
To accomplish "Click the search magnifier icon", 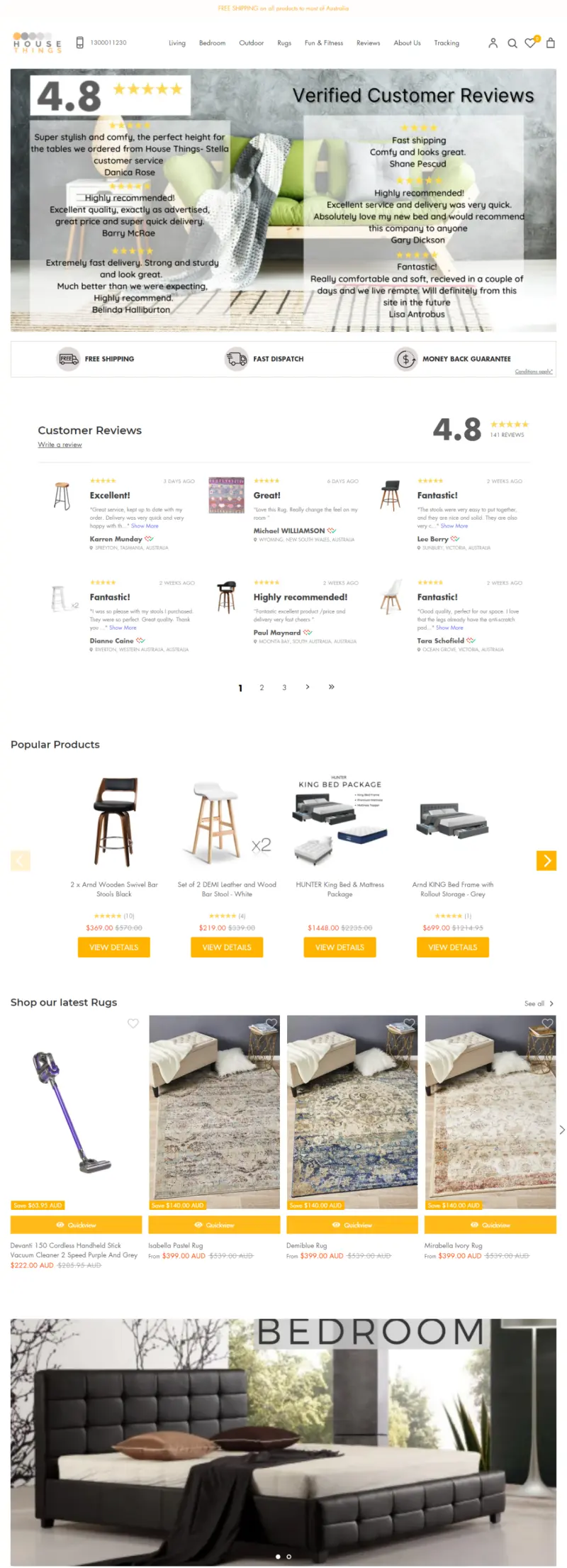I will (512, 43).
